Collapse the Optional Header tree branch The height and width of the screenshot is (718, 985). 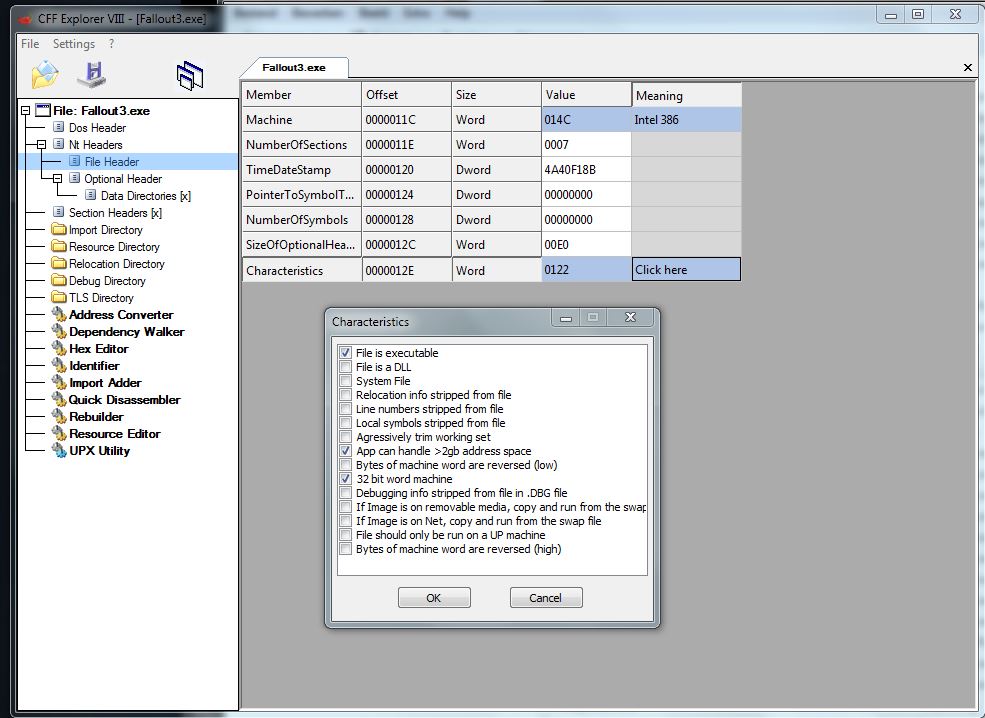click(x=58, y=178)
